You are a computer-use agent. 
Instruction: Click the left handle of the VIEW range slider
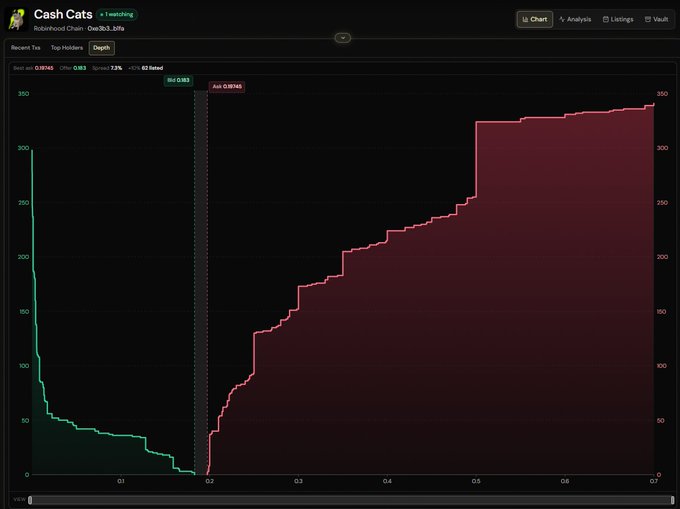[x=30, y=500]
